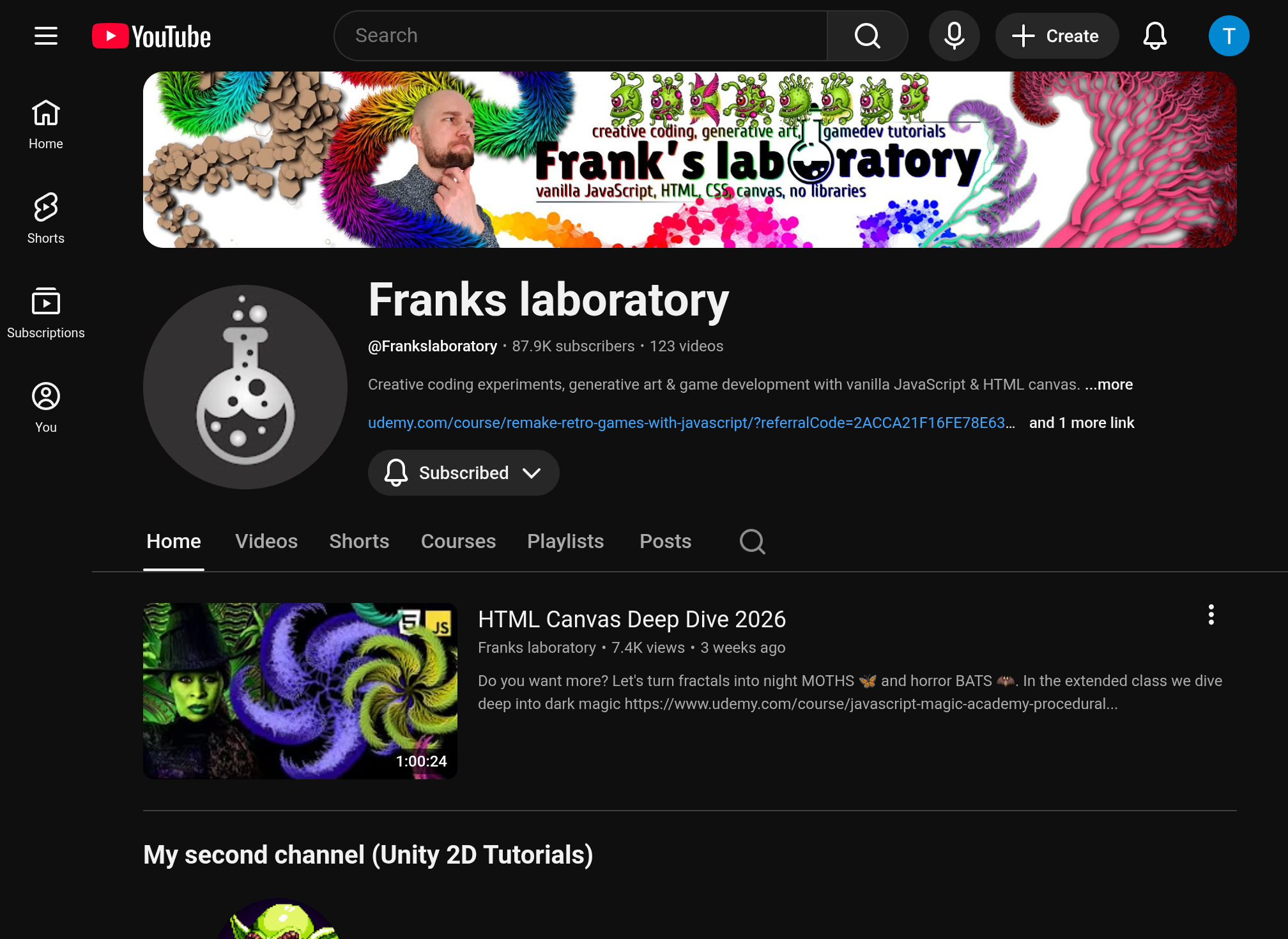This screenshot has width=1288, height=939.
Task: Open Subscriptions in sidebar
Action: click(46, 313)
